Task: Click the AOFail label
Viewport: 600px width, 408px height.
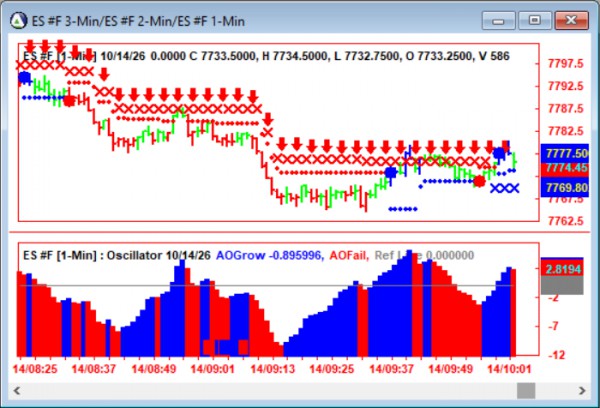Action: 349,255
